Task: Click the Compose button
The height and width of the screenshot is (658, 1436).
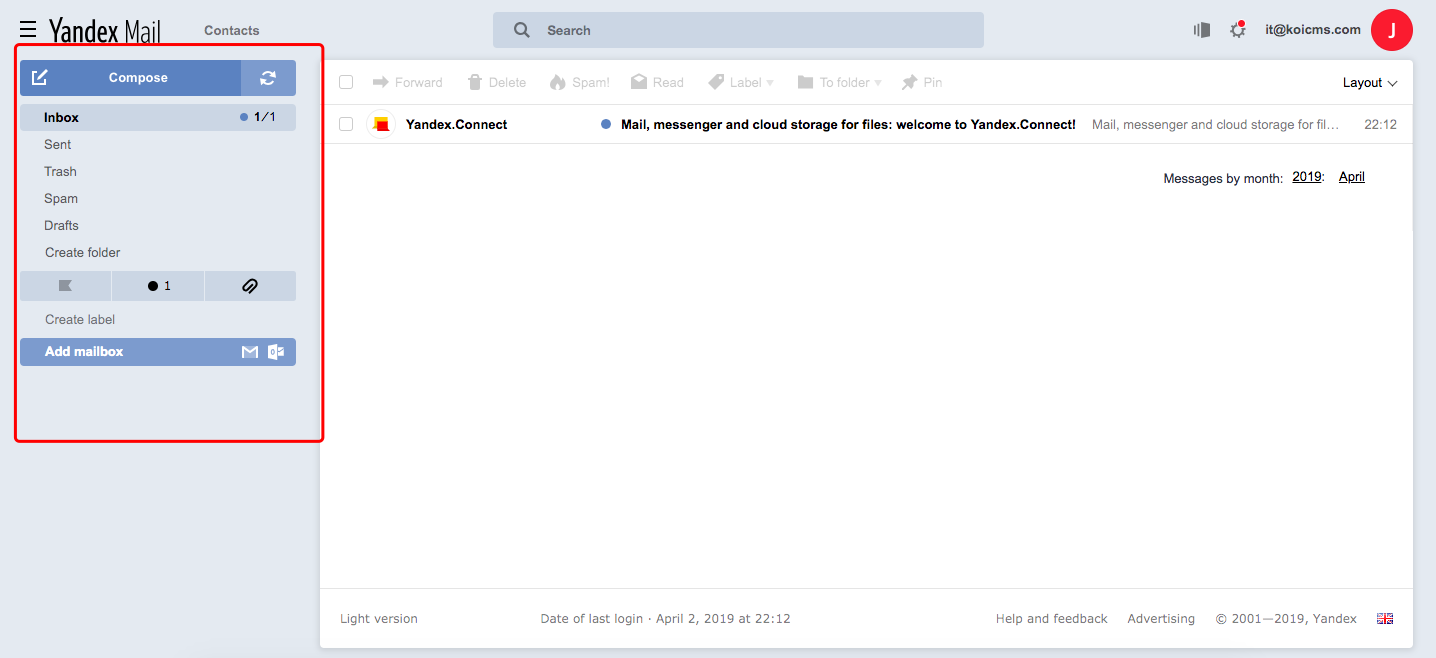Action: point(130,78)
